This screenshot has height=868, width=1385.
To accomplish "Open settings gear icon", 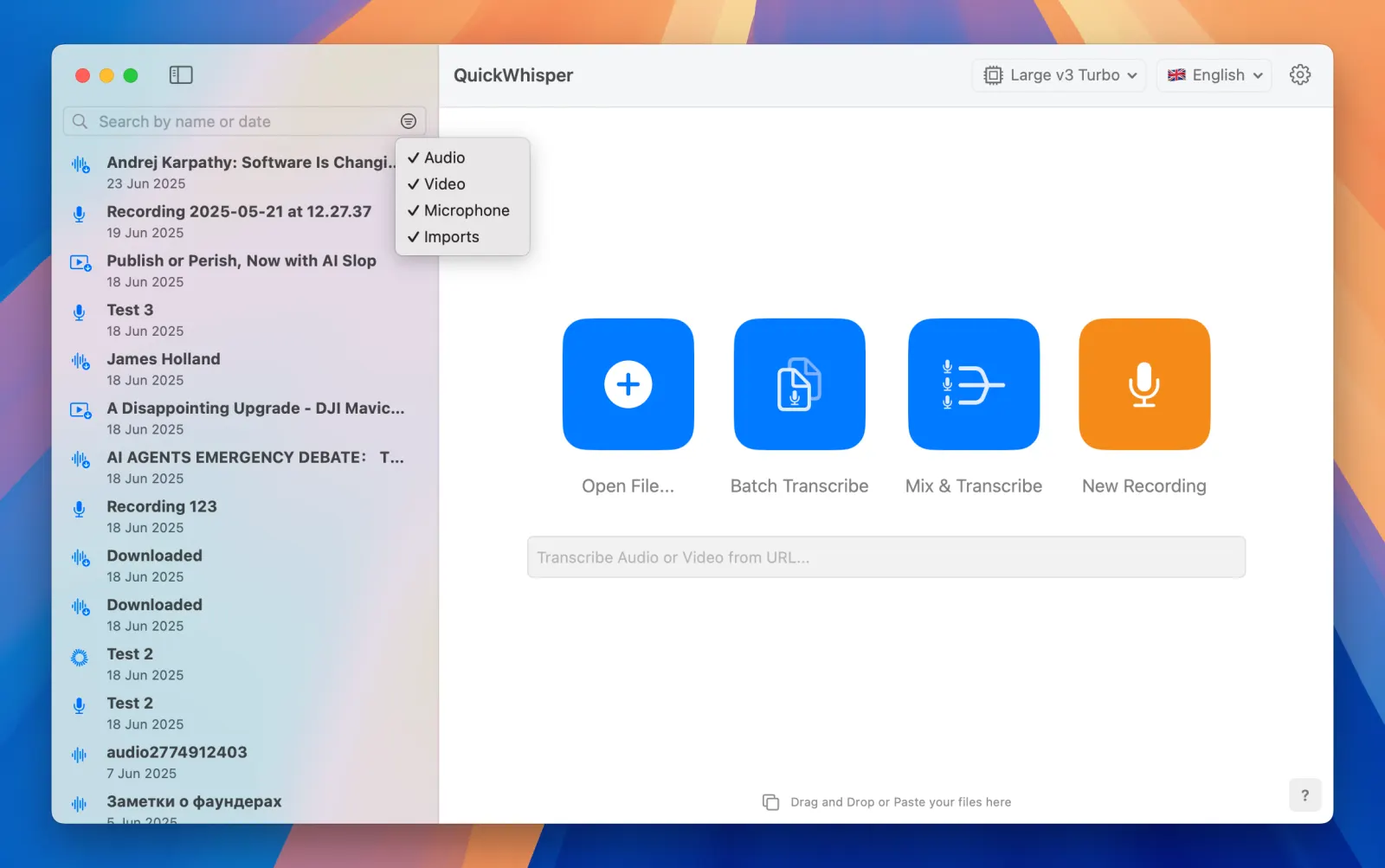I will click(1300, 75).
